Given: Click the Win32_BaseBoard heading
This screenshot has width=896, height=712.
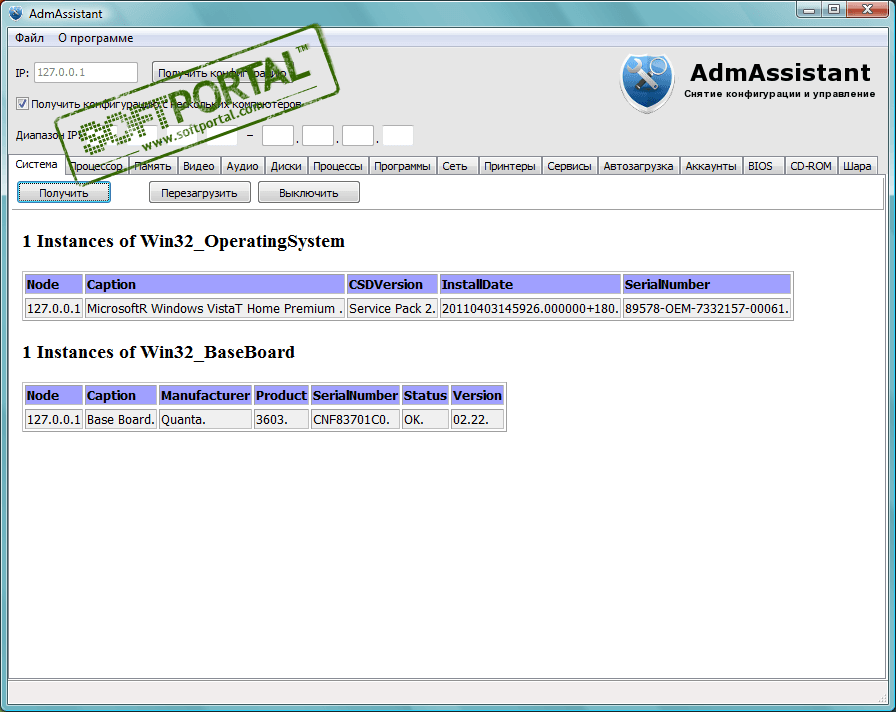Looking at the screenshot, I should [x=158, y=352].
